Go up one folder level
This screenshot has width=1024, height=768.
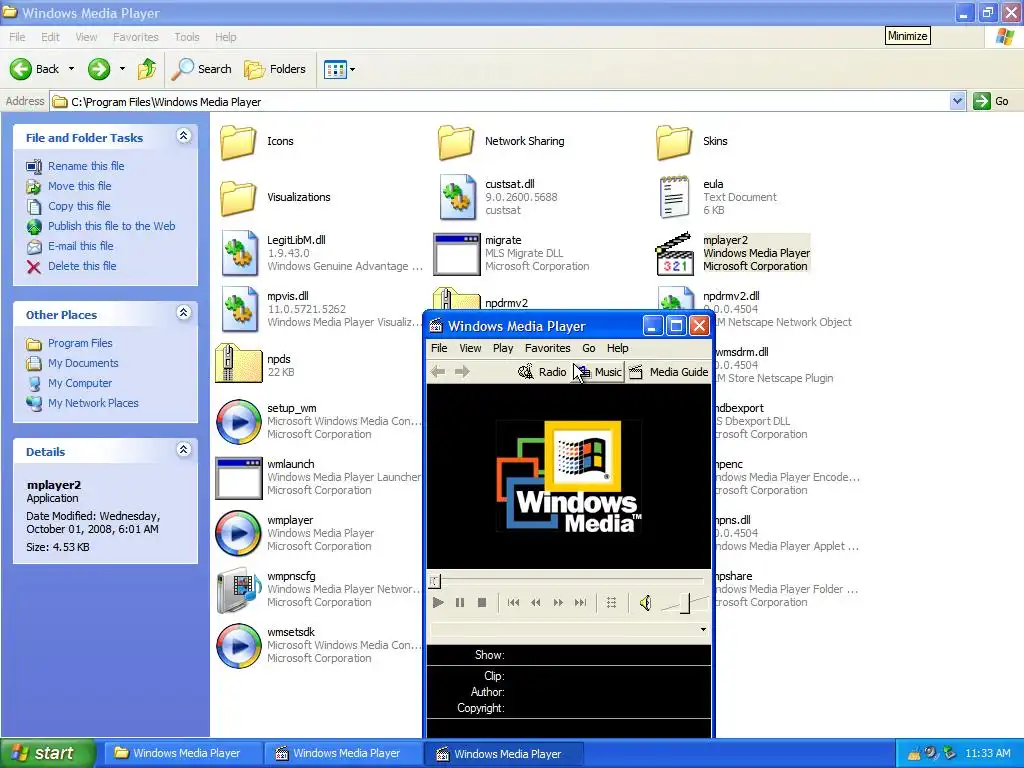click(x=147, y=69)
